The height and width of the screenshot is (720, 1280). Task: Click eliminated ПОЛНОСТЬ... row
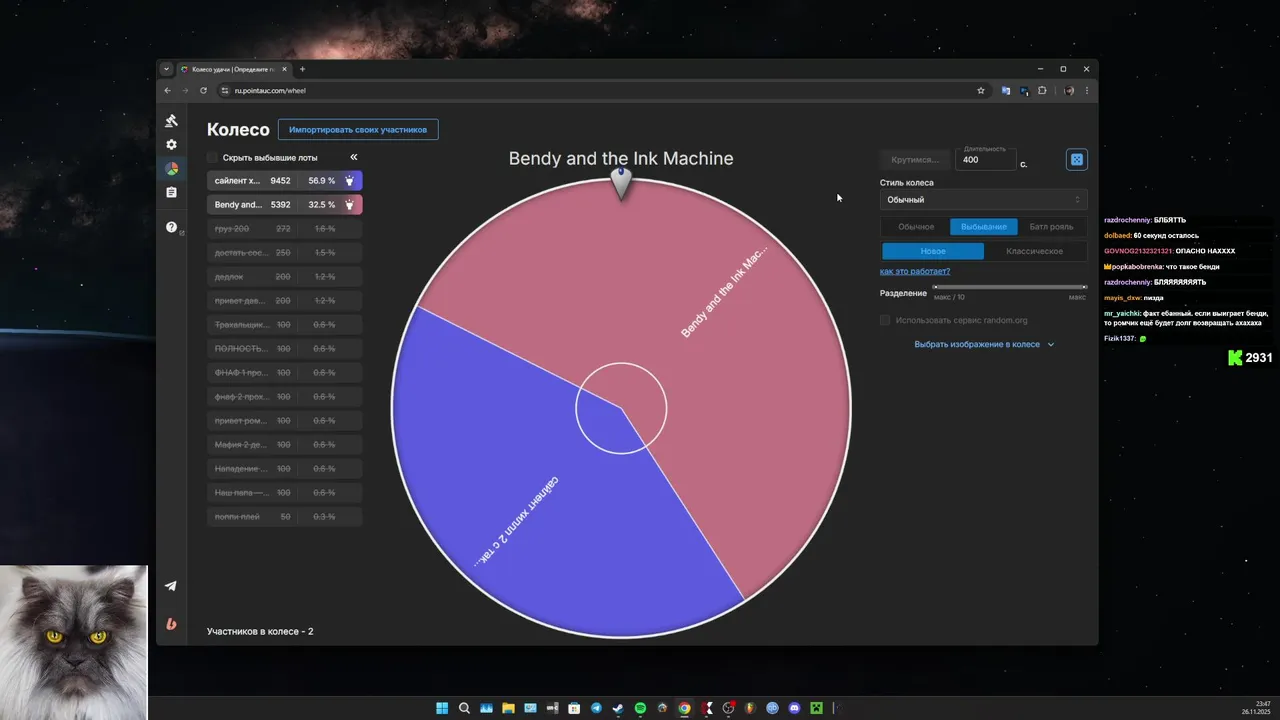pyautogui.click(x=285, y=349)
